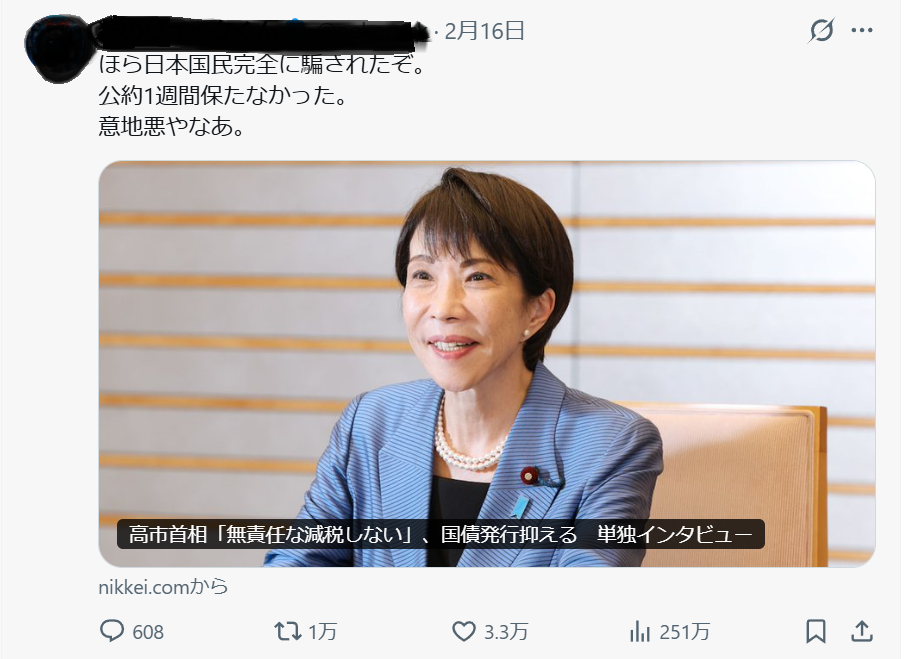Open the Grok explain-post icon
This screenshot has width=906, height=659.
pos(821,30)
